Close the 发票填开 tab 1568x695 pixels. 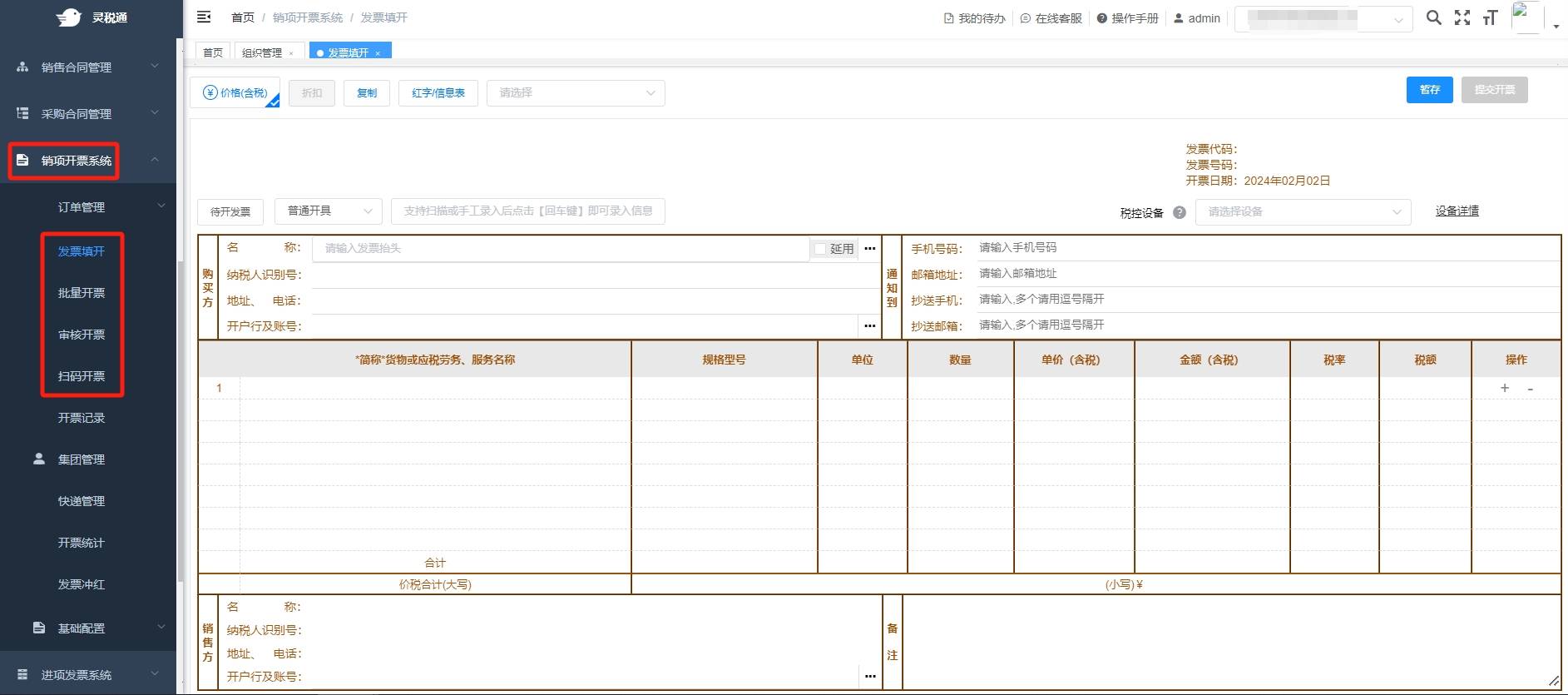(378, 53)
